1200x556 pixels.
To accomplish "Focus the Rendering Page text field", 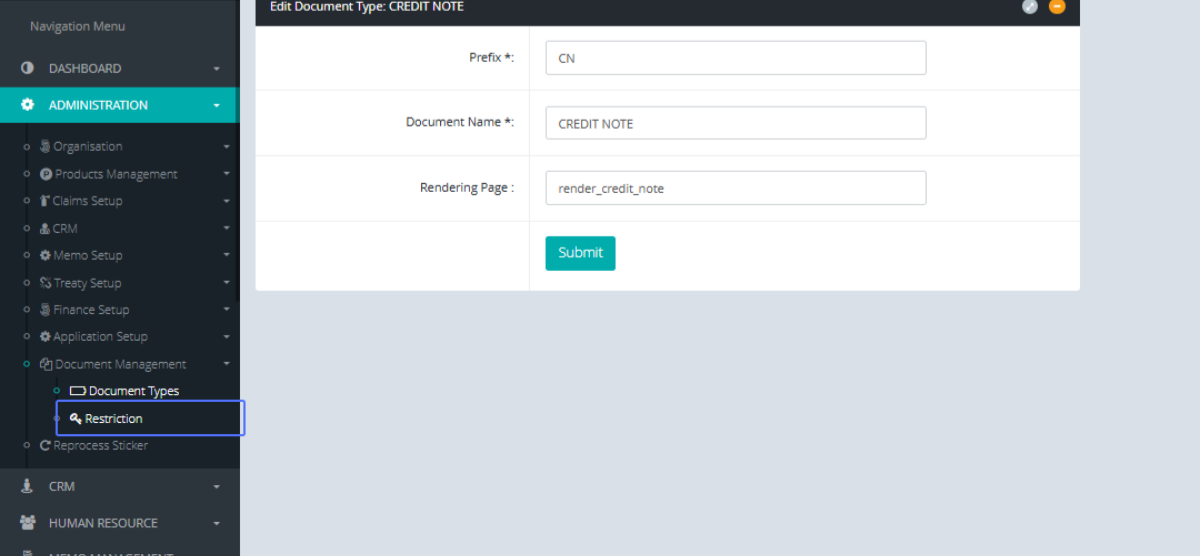I will (x=735, y=188).
